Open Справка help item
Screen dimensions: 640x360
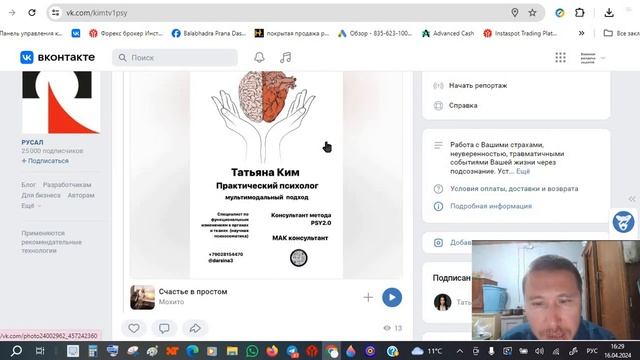(463, 105)
